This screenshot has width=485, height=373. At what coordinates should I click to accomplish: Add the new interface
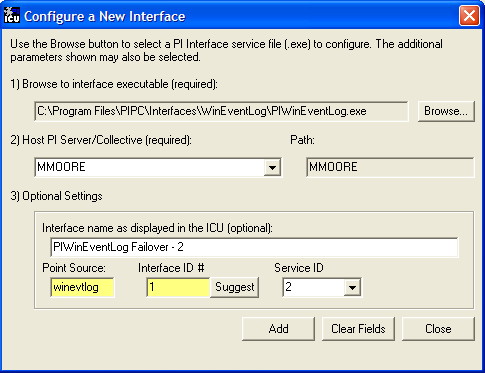pyautogui.click(x=278, y=329)
